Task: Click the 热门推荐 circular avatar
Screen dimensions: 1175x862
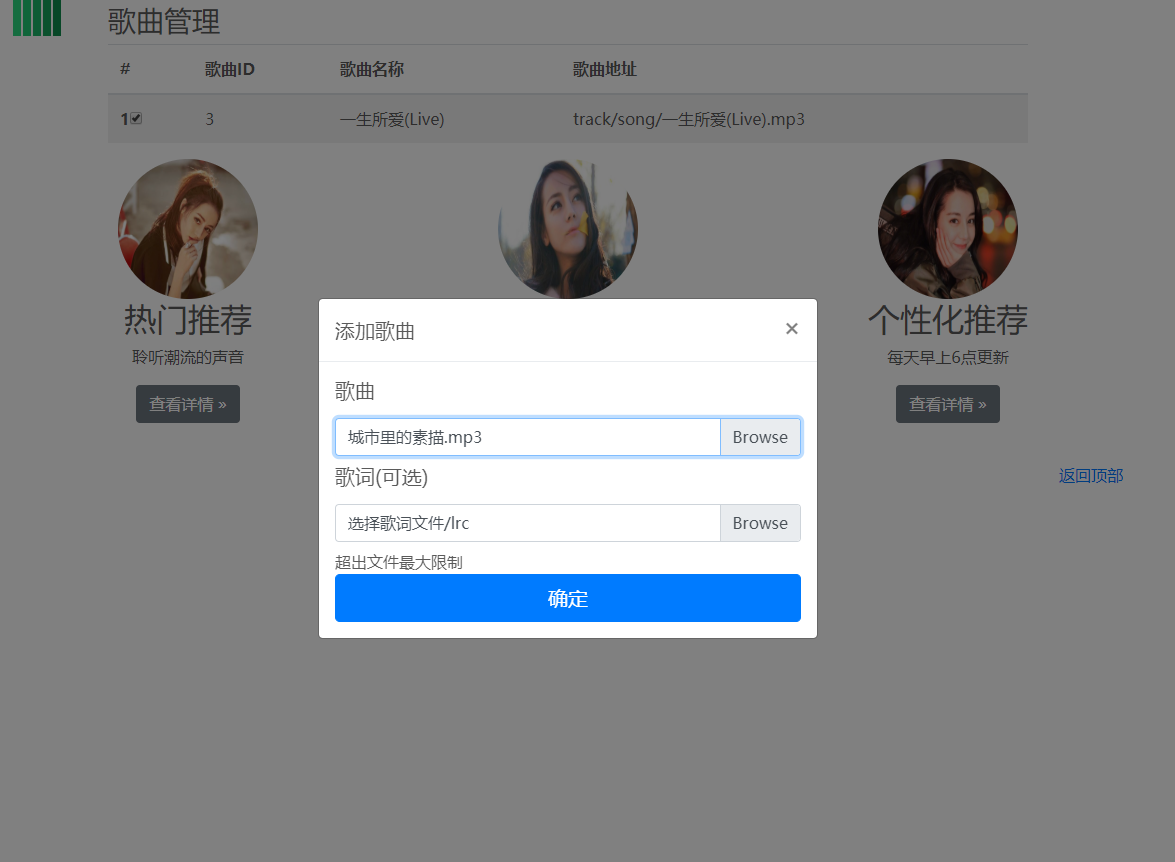Action: 187,228
